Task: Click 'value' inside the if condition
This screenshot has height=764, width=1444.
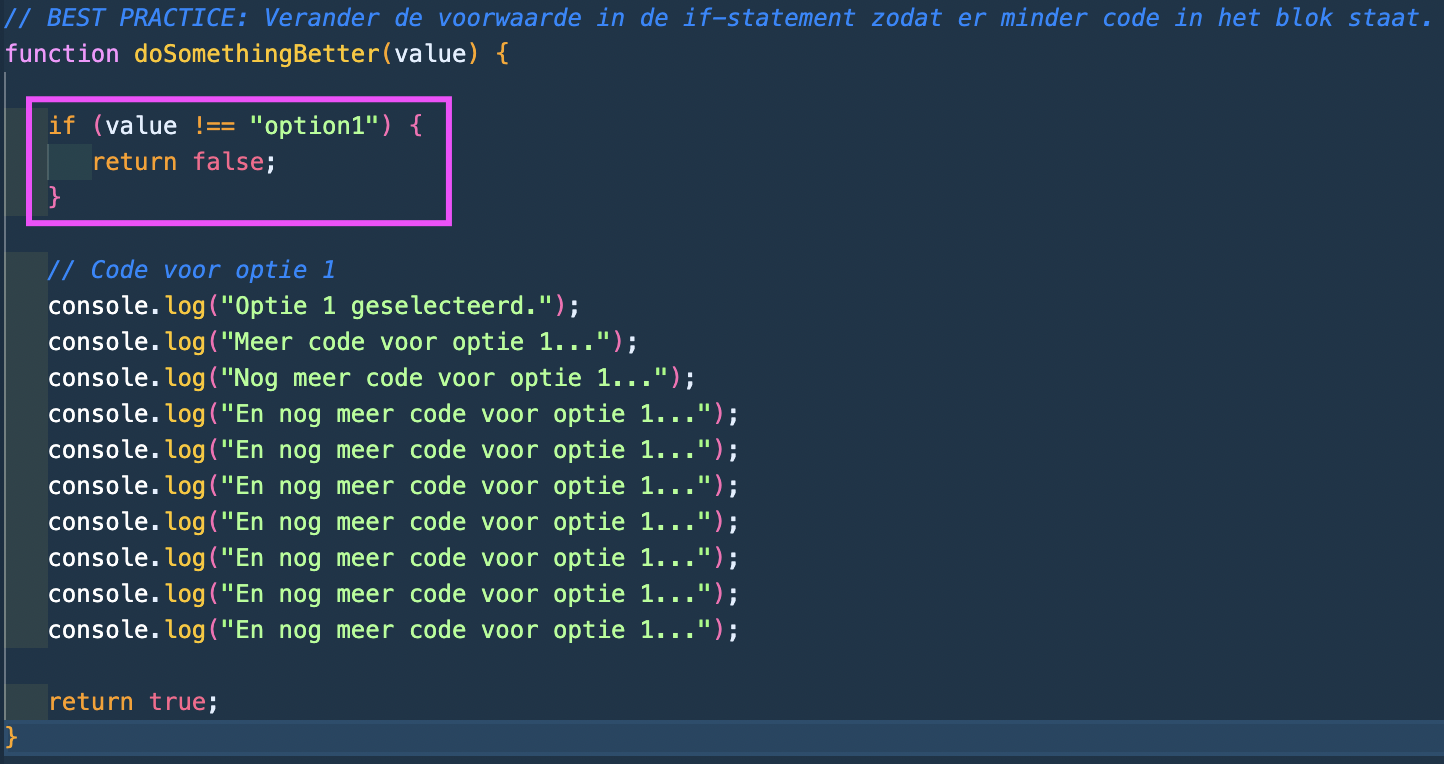Action: tap(141, 126)
